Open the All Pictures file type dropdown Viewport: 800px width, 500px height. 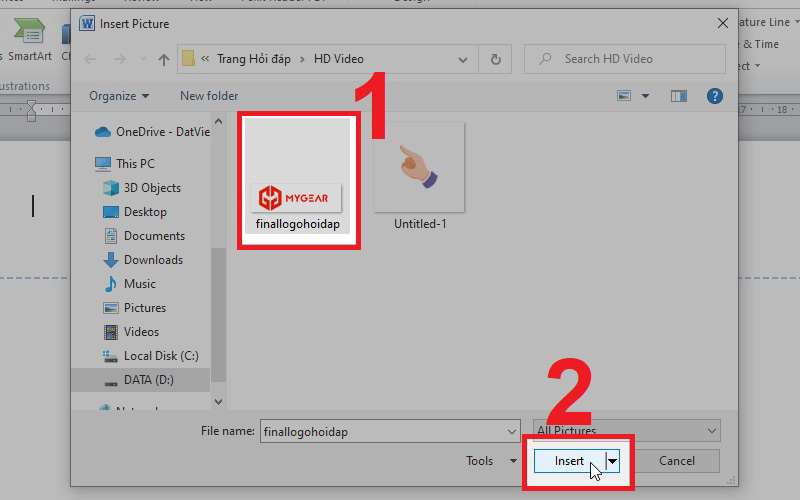pos(627,431)
